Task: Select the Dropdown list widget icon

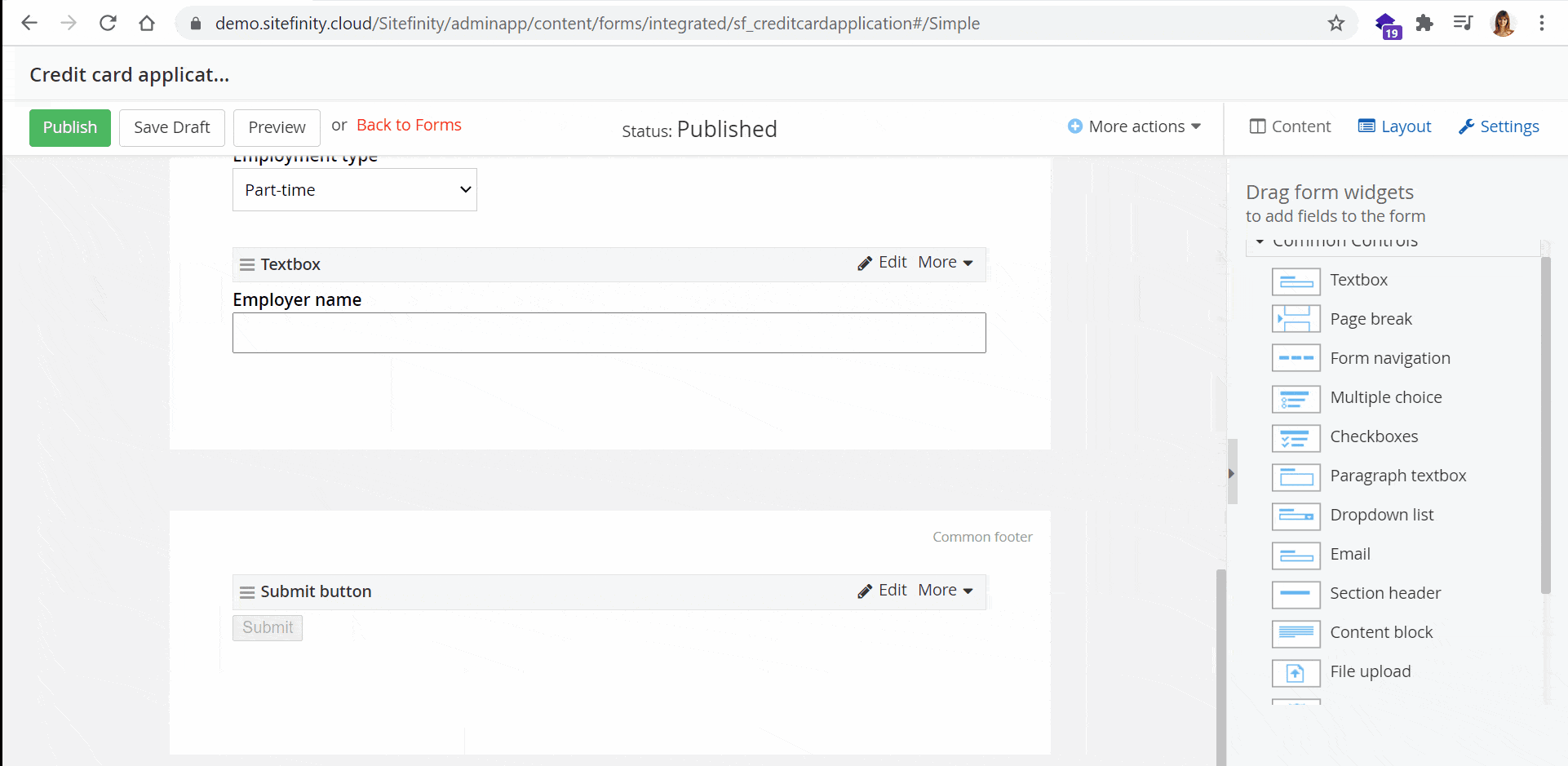Action: pos(1296,516)
